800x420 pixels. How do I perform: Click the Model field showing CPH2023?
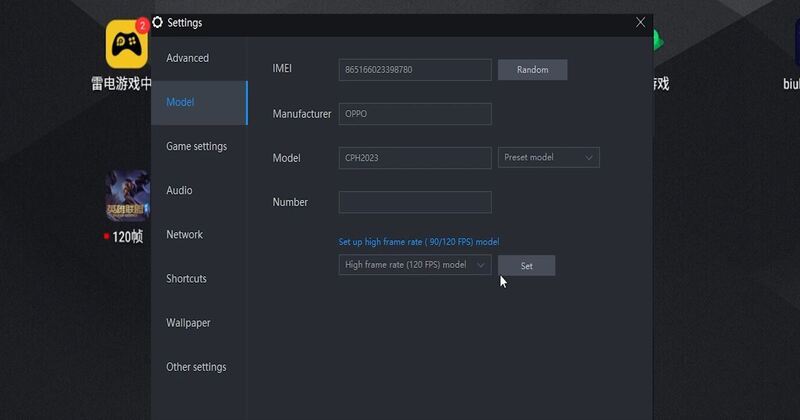pos(415,158)
